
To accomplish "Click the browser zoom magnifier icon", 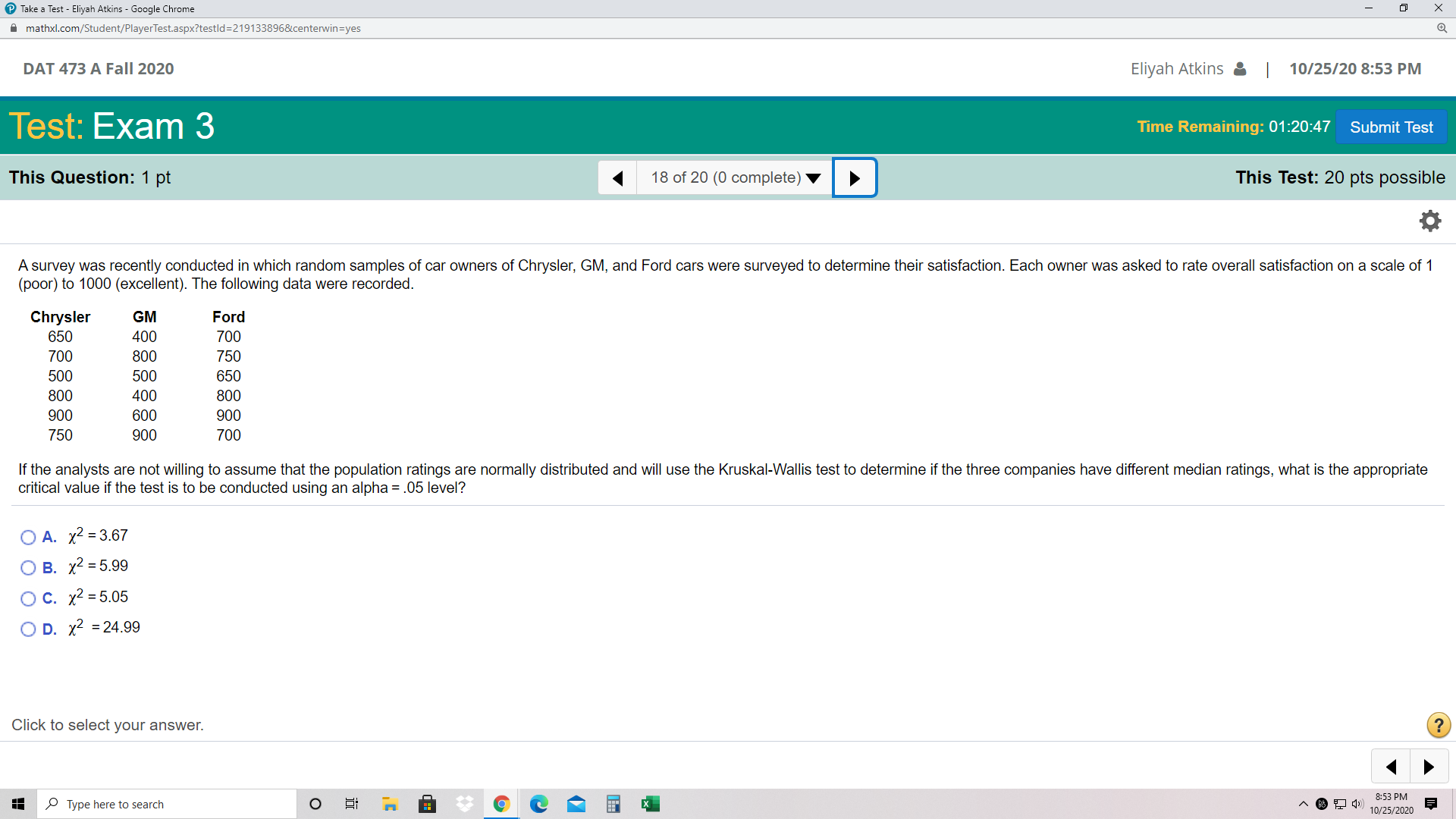I will pyautogui.click(x=1442, y=28).
